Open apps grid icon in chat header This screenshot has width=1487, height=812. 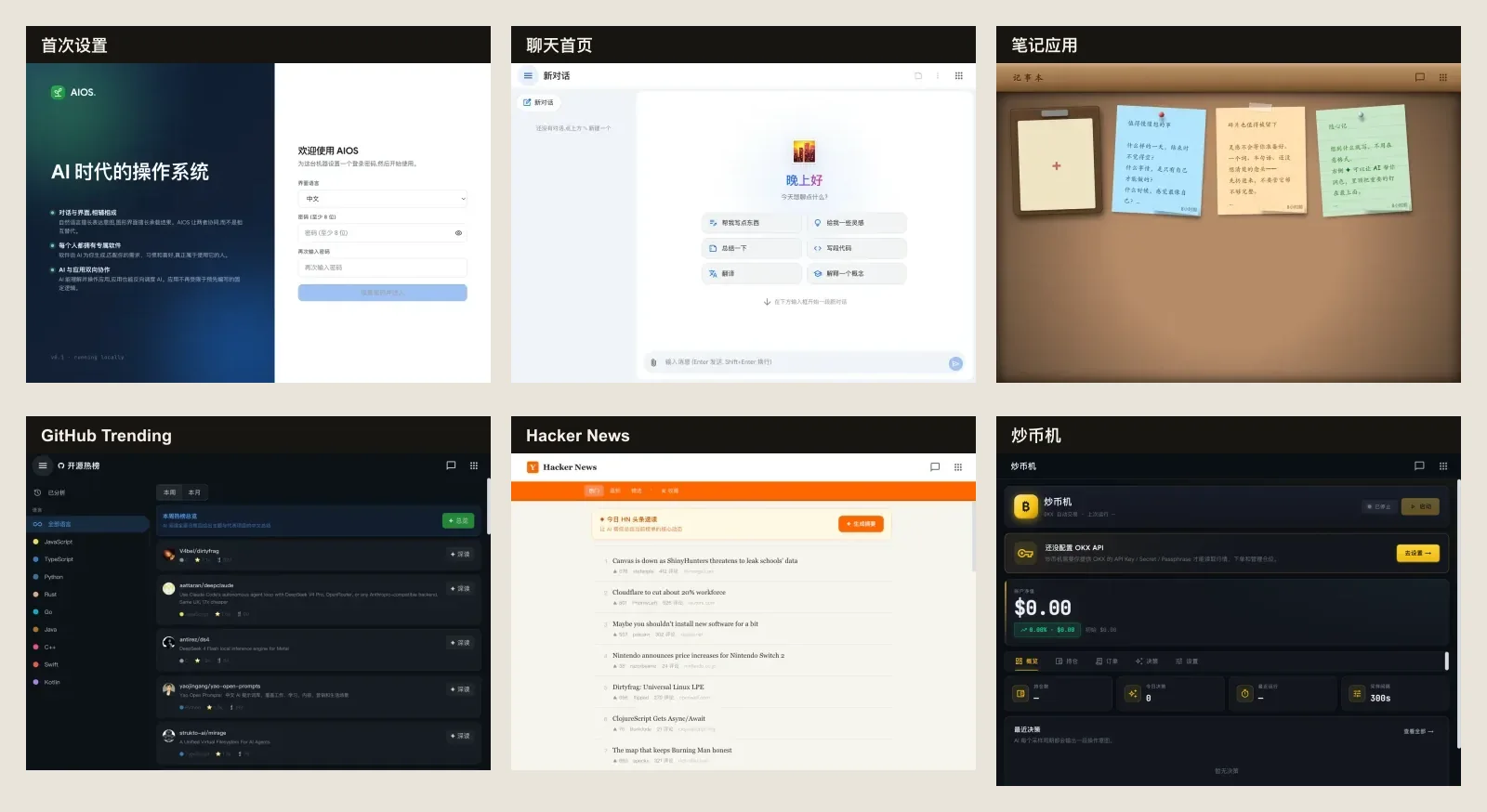coord(959,76)
